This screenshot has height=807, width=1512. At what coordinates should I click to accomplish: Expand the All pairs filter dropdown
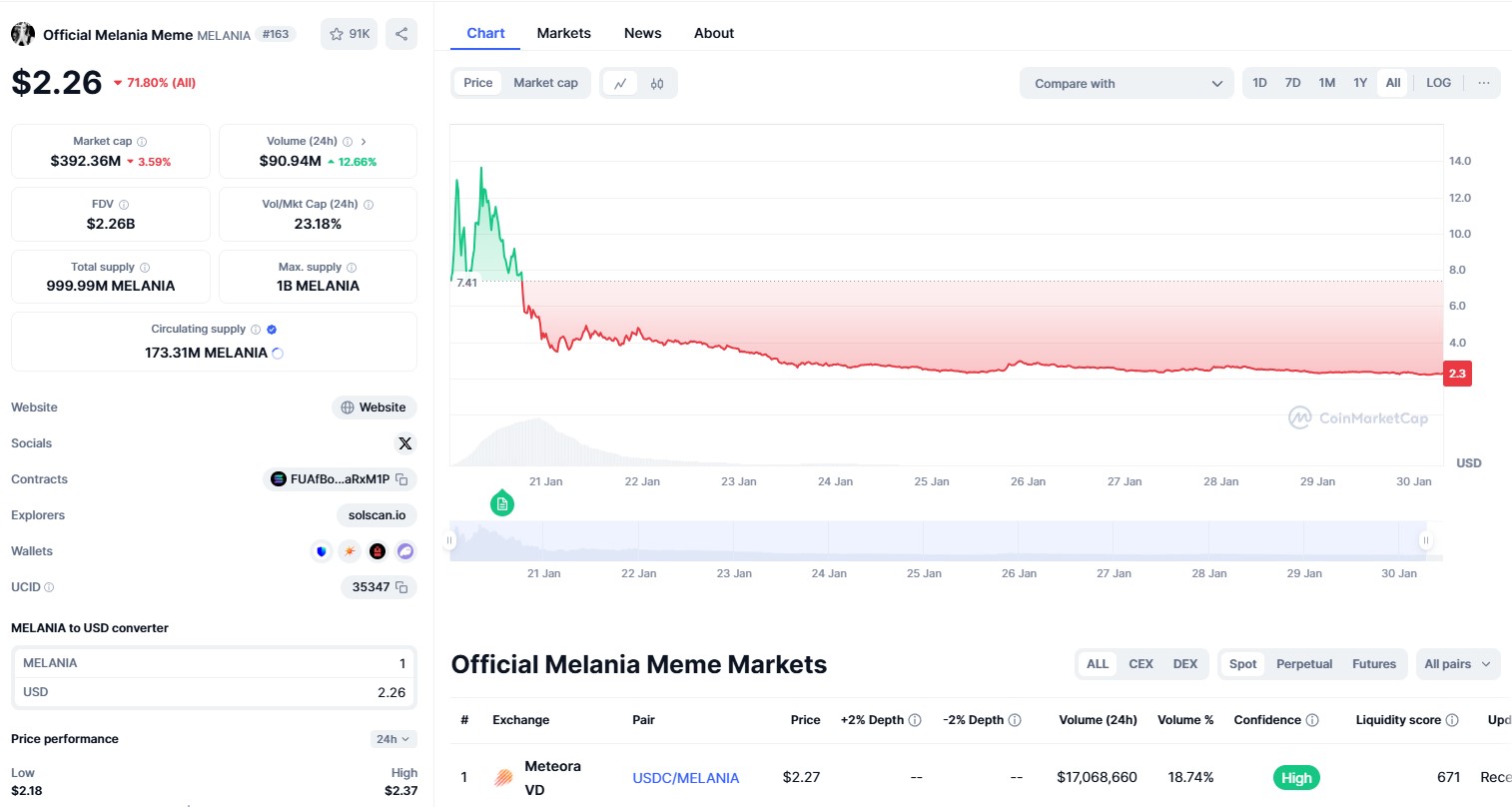[x=1458, y=664]
